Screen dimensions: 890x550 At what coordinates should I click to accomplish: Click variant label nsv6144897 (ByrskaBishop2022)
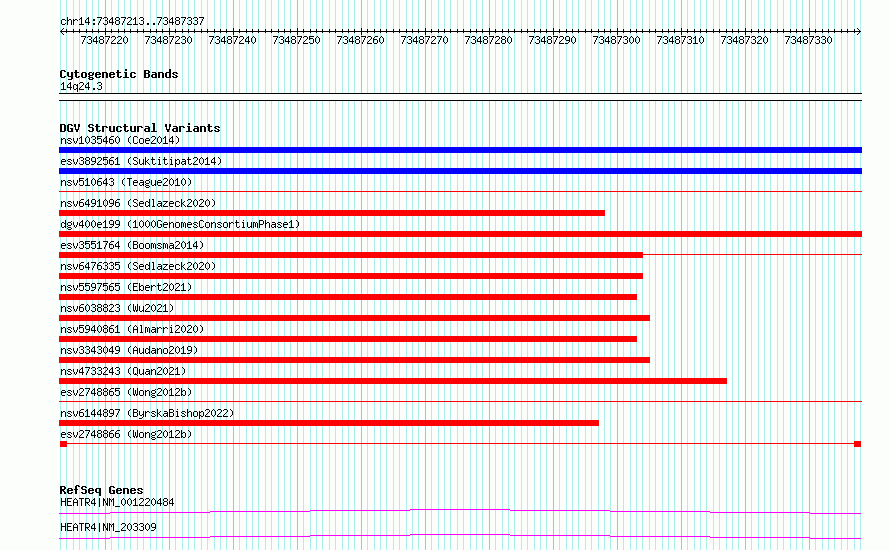click(x=147, y=413)
